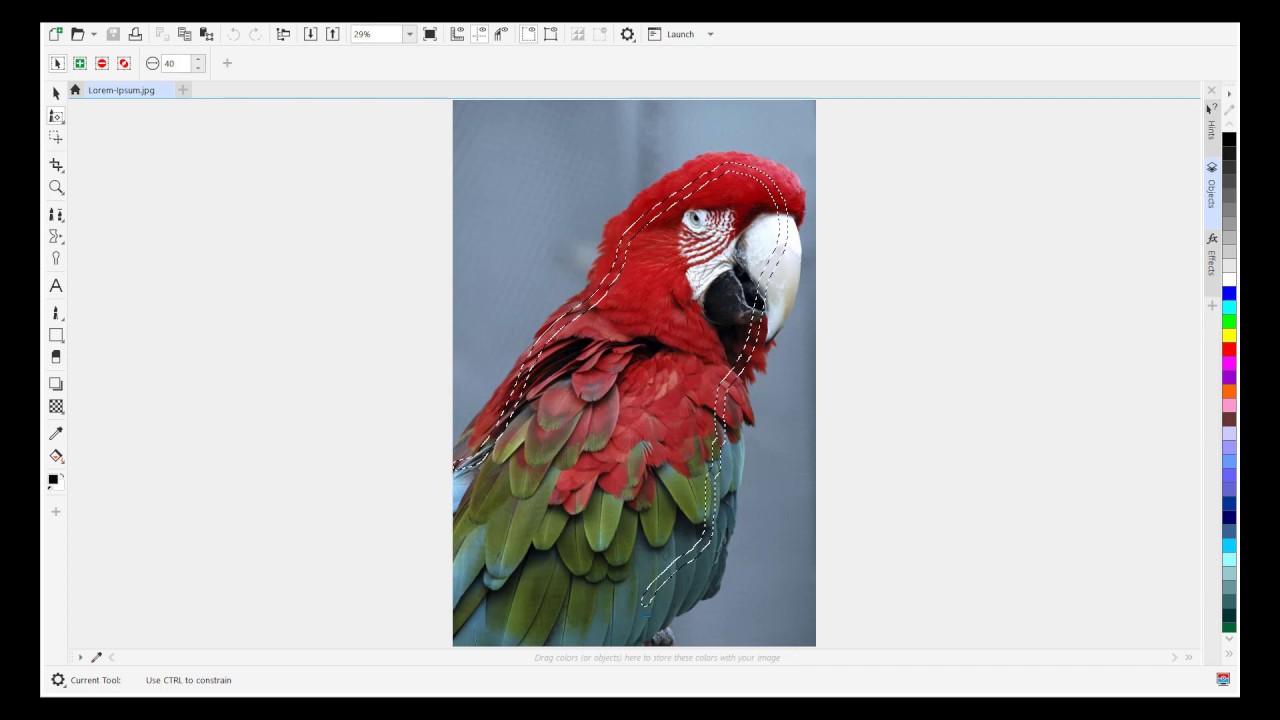
Task: Expand the Launch dropdown arrow
Action: 711,34
